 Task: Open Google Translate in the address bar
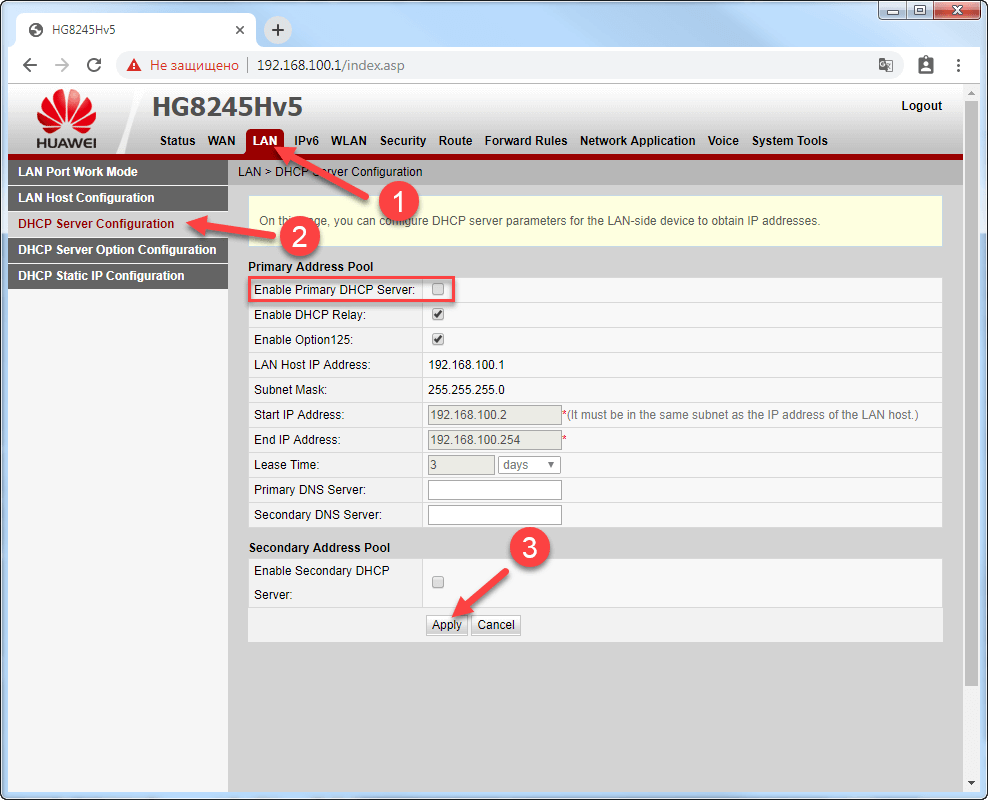click(x=885, y=64)
